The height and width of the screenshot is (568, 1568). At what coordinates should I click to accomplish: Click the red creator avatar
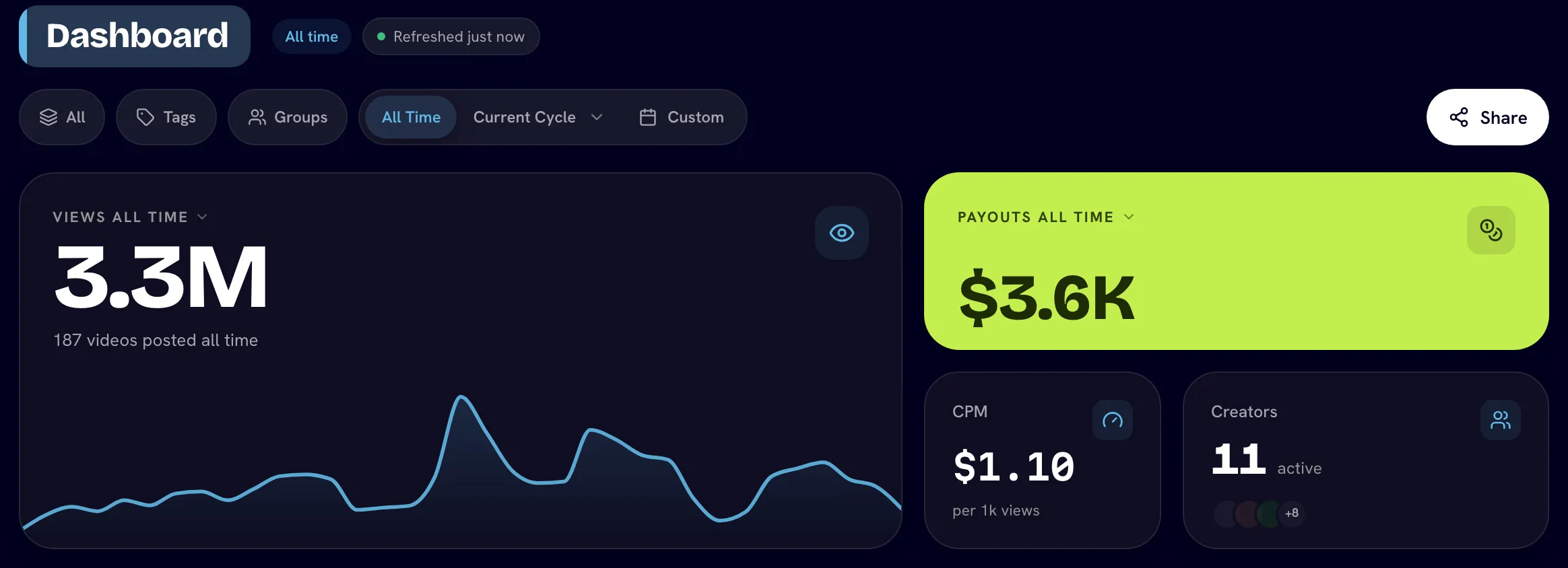1248,513
